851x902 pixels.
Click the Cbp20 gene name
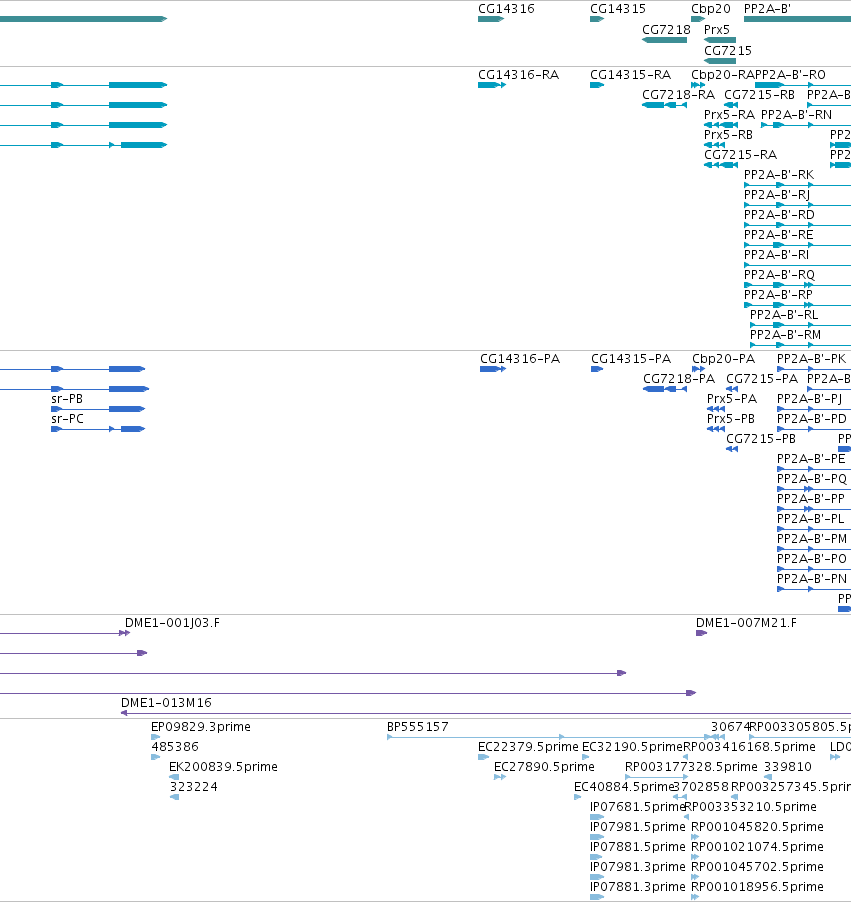tap(711, 9)
